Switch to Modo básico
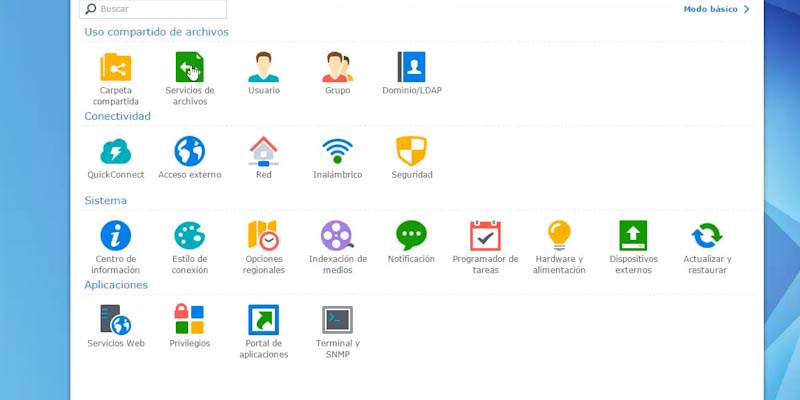 (710, 9)
